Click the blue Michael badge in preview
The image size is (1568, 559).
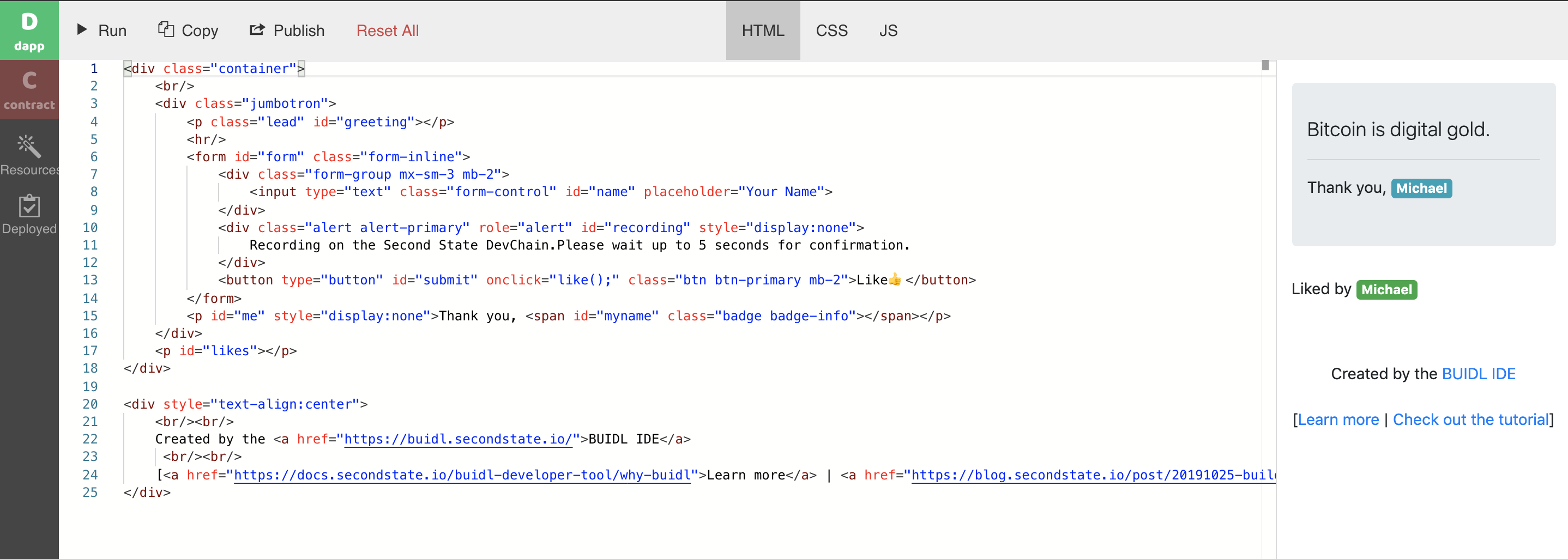point(1421,189)
